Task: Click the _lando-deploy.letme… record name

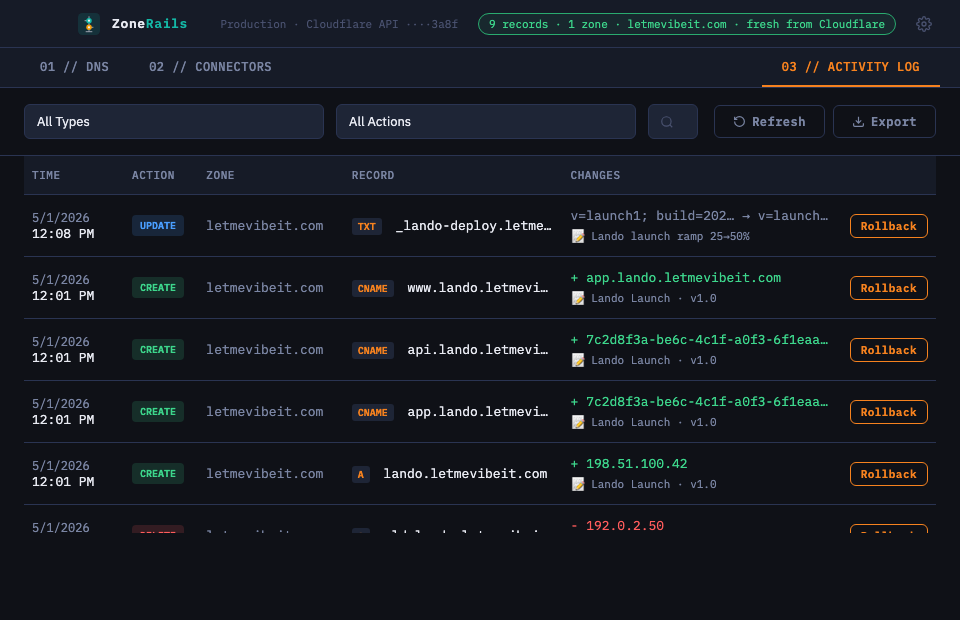Action: click(473, 226)
